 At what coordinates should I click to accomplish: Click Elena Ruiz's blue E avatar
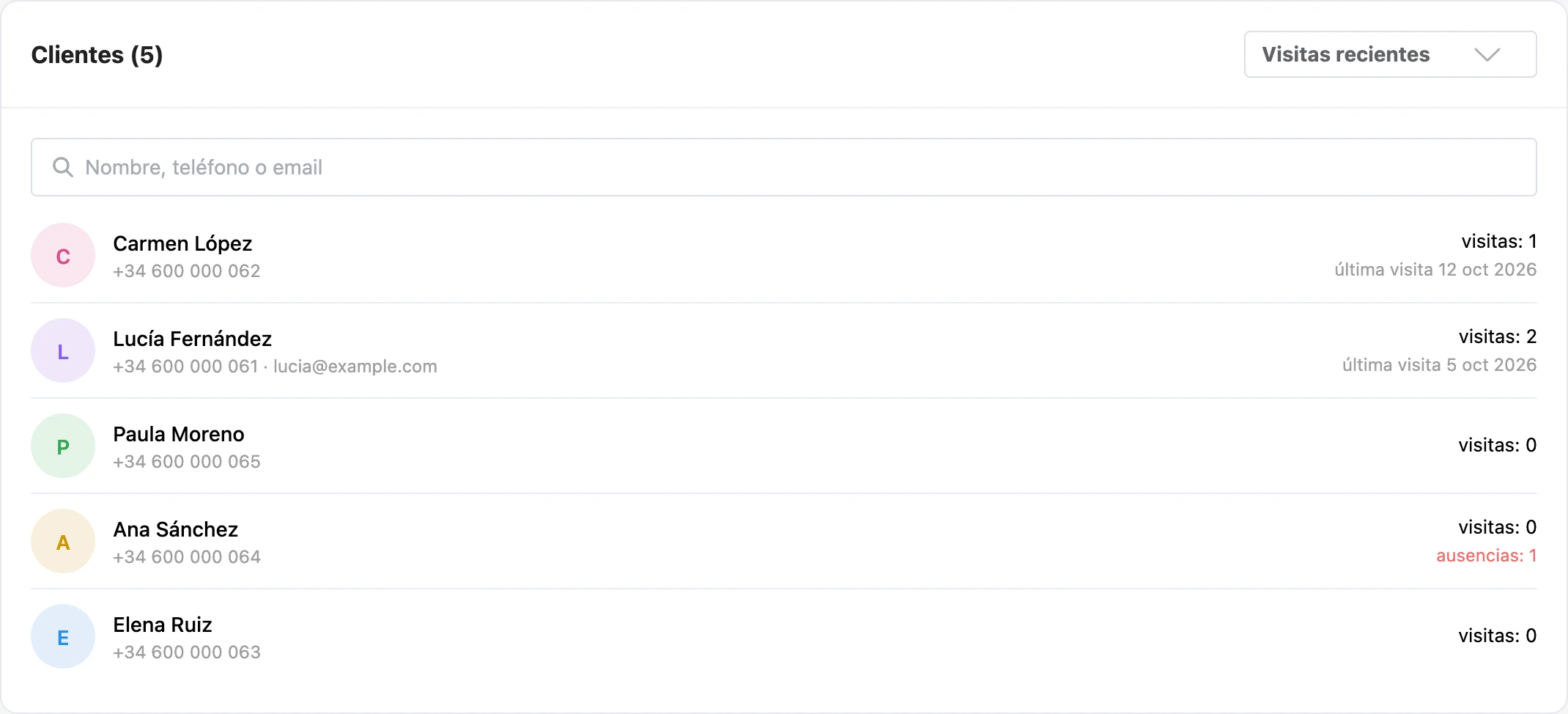point(63,636)
